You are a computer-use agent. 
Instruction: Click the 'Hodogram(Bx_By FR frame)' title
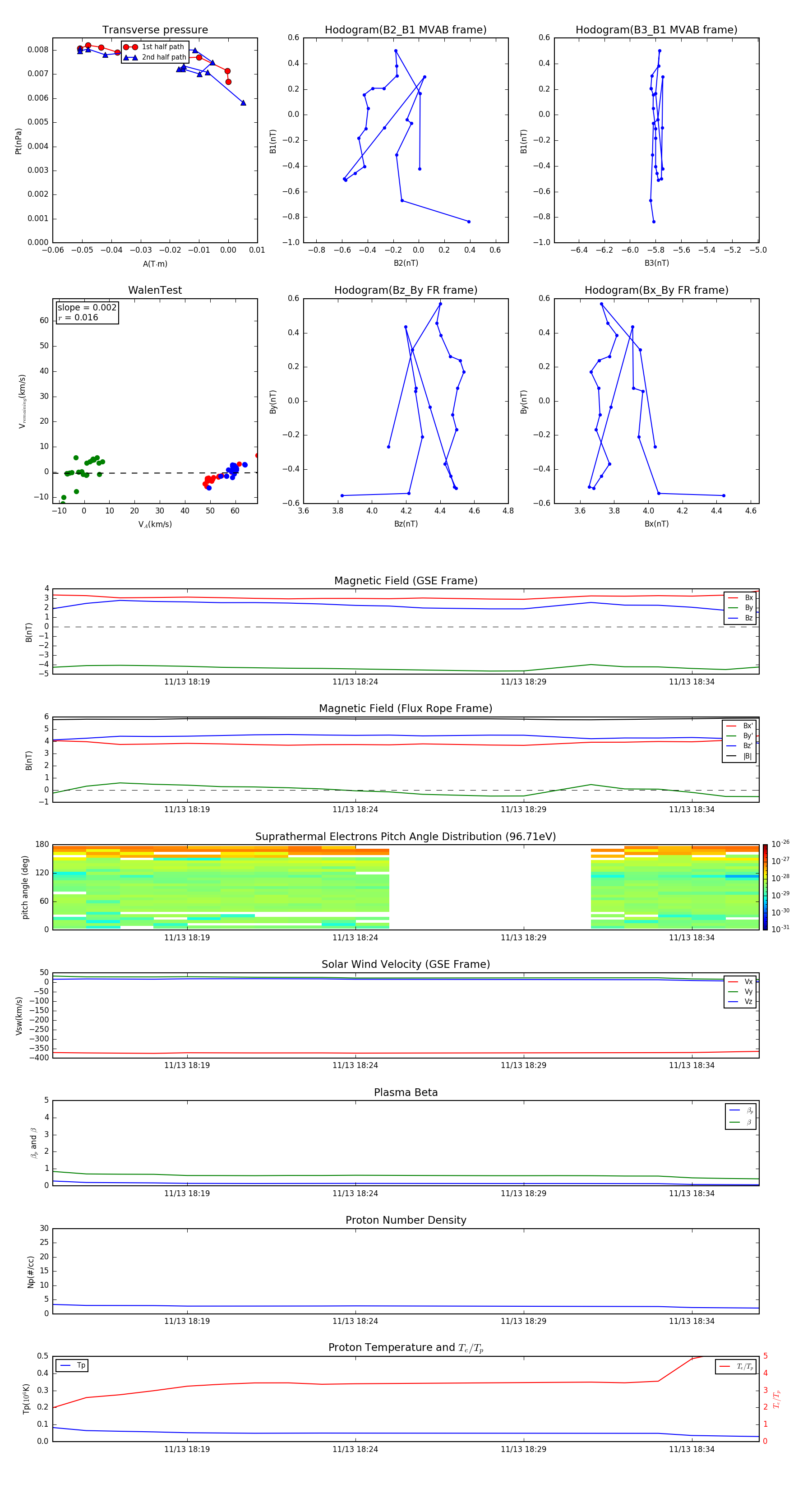point(656,290)
